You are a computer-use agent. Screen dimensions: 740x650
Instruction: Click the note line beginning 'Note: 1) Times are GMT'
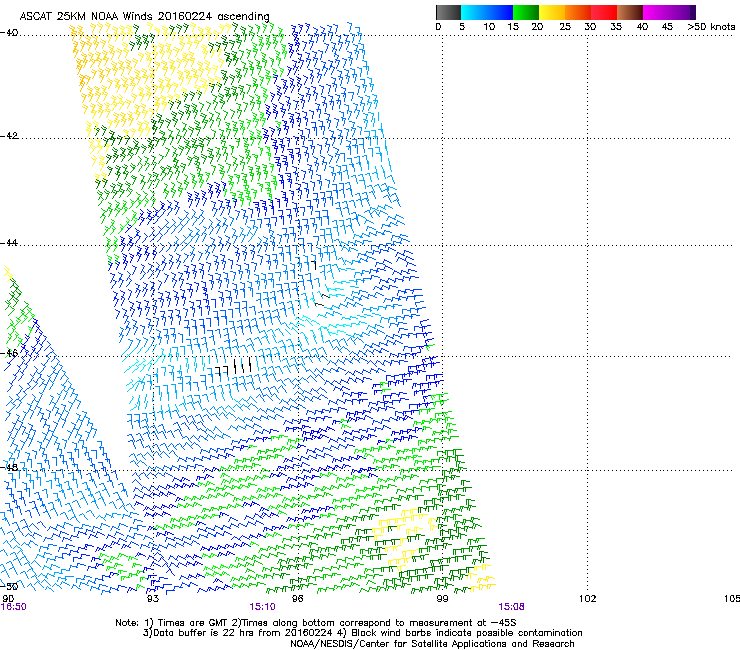pos(316,623)
